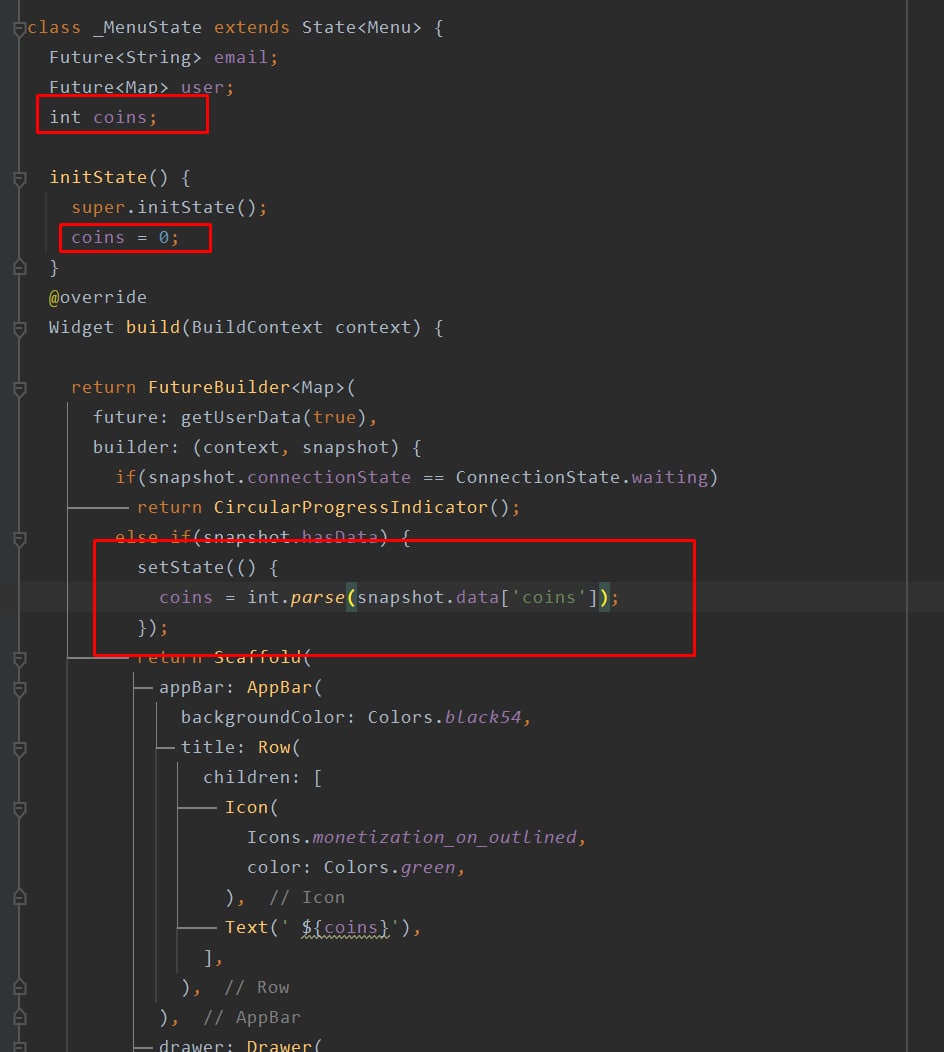Click the children: [ property

[262, 778]
